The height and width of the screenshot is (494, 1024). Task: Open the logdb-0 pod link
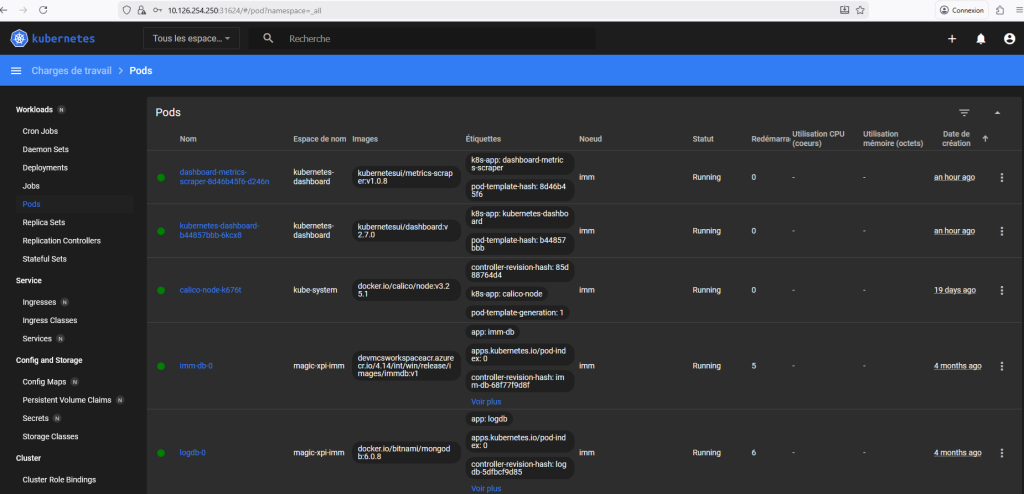(192, 452)
